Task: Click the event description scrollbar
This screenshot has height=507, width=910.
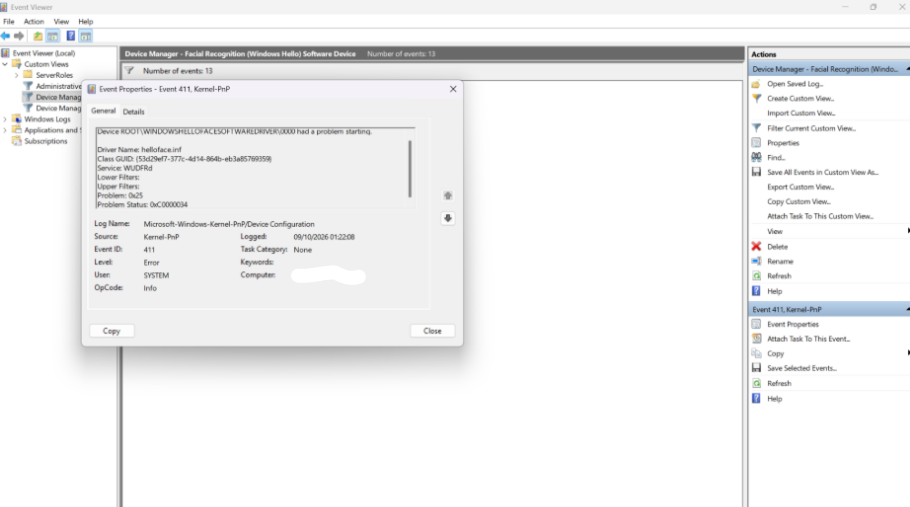Action: 410,168
